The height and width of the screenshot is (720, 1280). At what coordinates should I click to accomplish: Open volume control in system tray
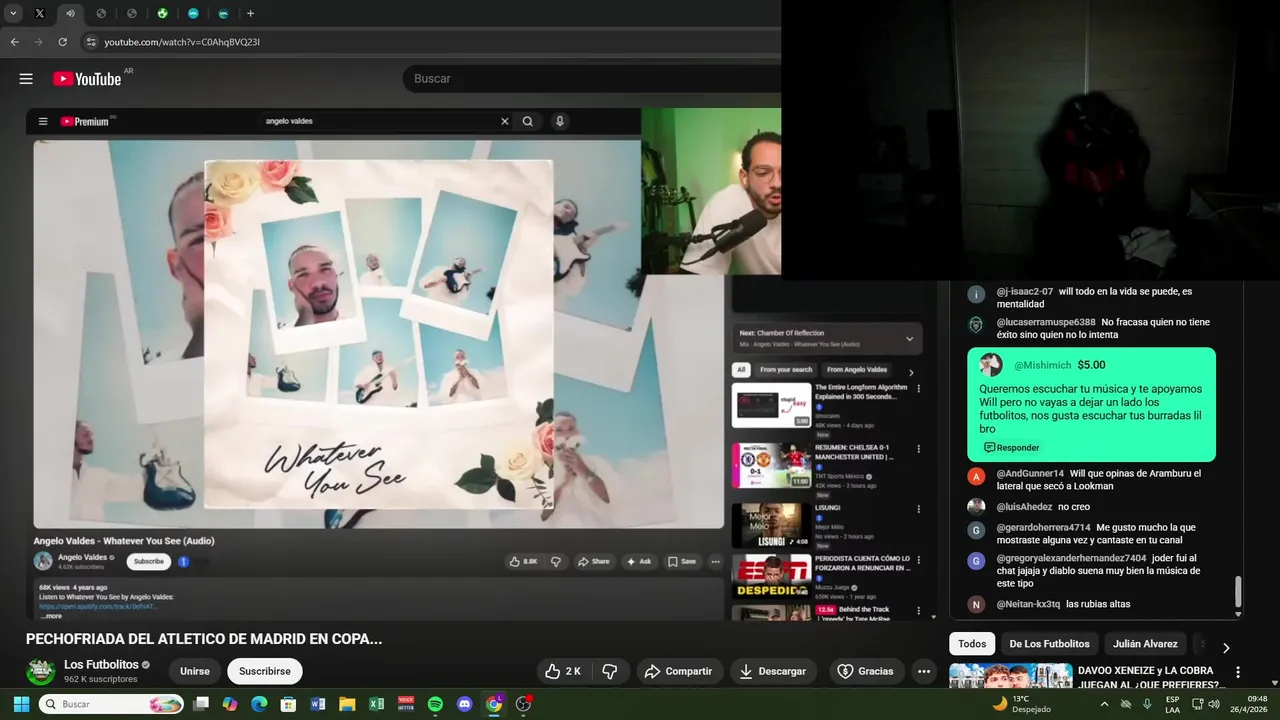[x=1214, y=704]
